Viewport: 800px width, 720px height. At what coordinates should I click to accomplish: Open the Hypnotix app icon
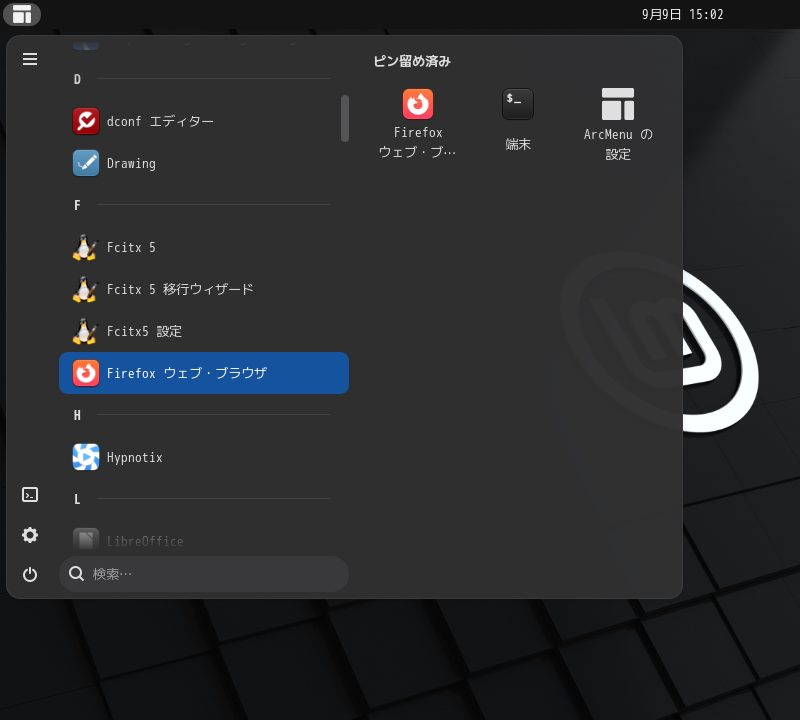pyautogui.click(x=86, y=457)
